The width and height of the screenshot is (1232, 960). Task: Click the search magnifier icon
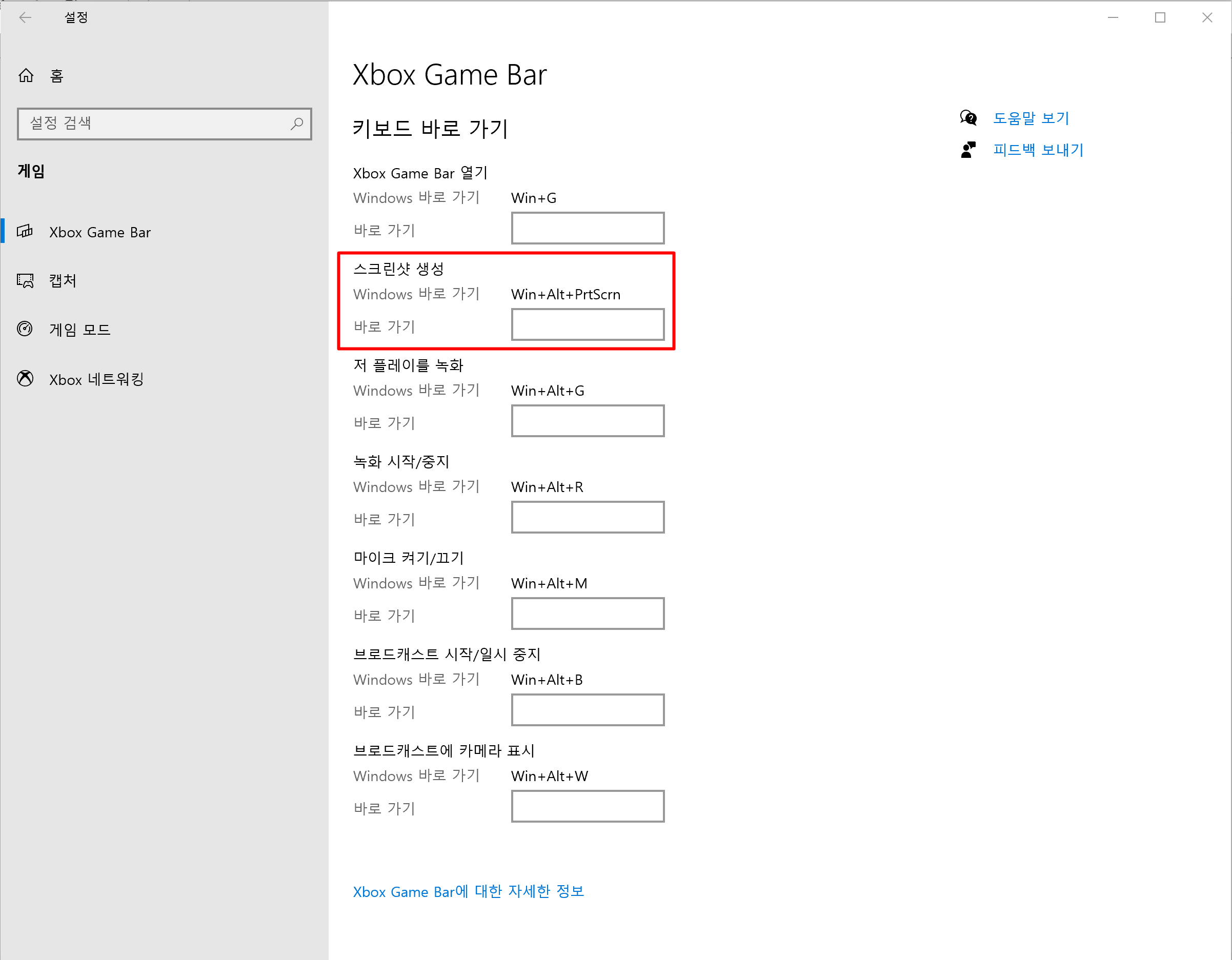click(297, 124)
